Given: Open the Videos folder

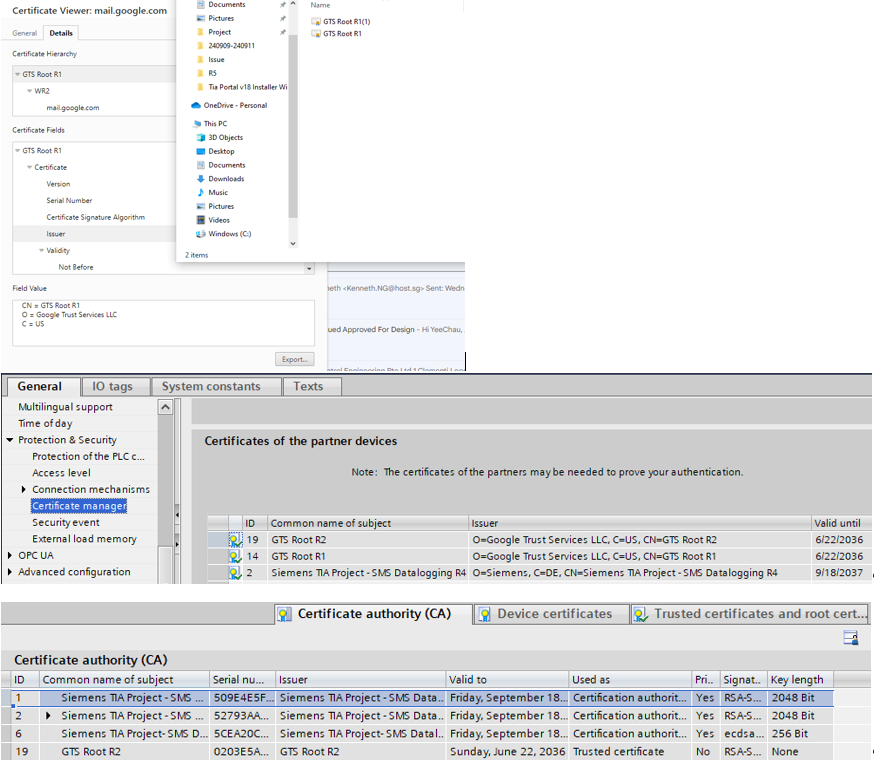Looking at the screenshot, I should (x=218, y=220).
